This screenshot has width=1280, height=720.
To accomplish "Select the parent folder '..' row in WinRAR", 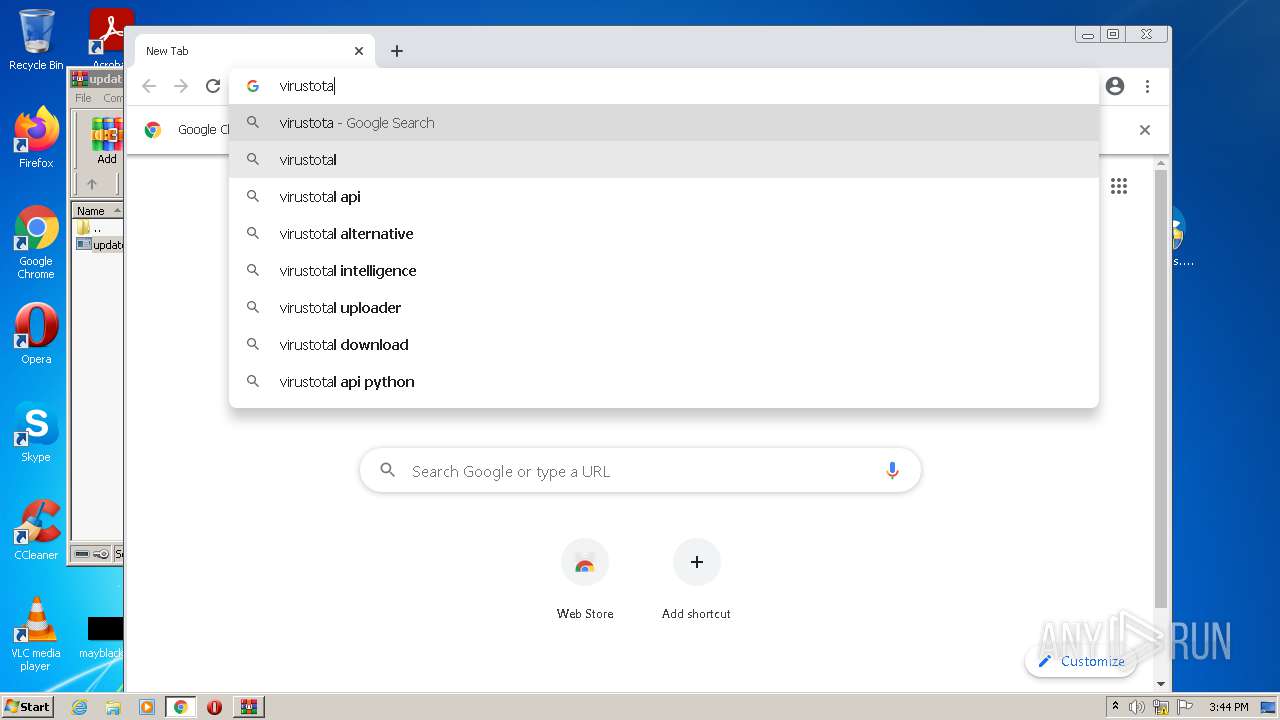I will (99, 228).
